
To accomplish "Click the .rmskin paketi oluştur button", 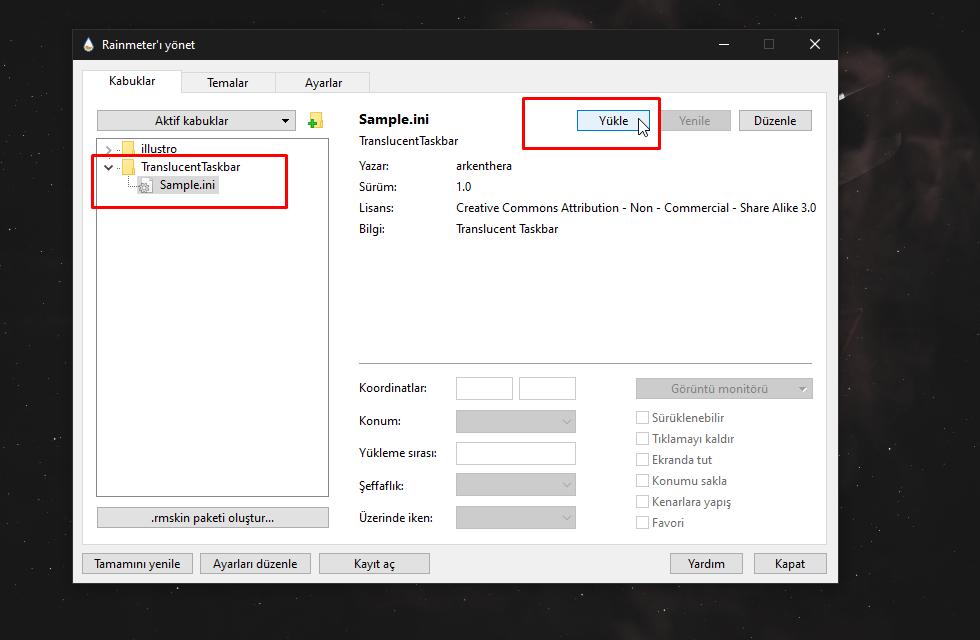I will pos(212,518).
